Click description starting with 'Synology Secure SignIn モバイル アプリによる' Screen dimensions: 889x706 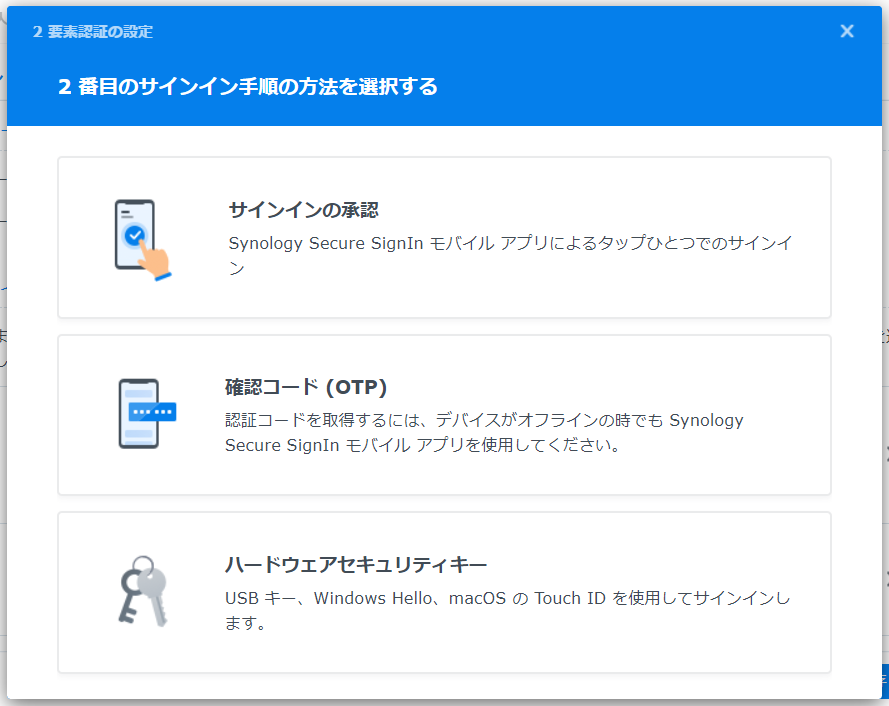click(x=510, y=255)
